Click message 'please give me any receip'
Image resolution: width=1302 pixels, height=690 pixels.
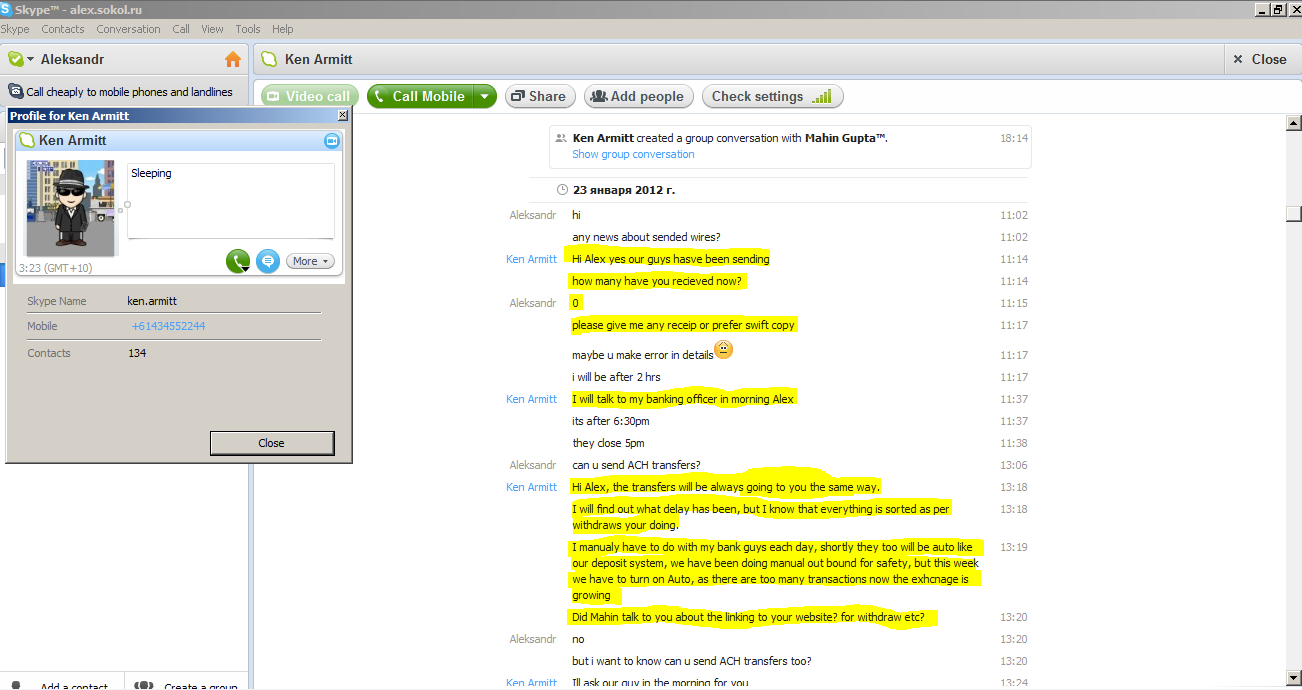684,325
